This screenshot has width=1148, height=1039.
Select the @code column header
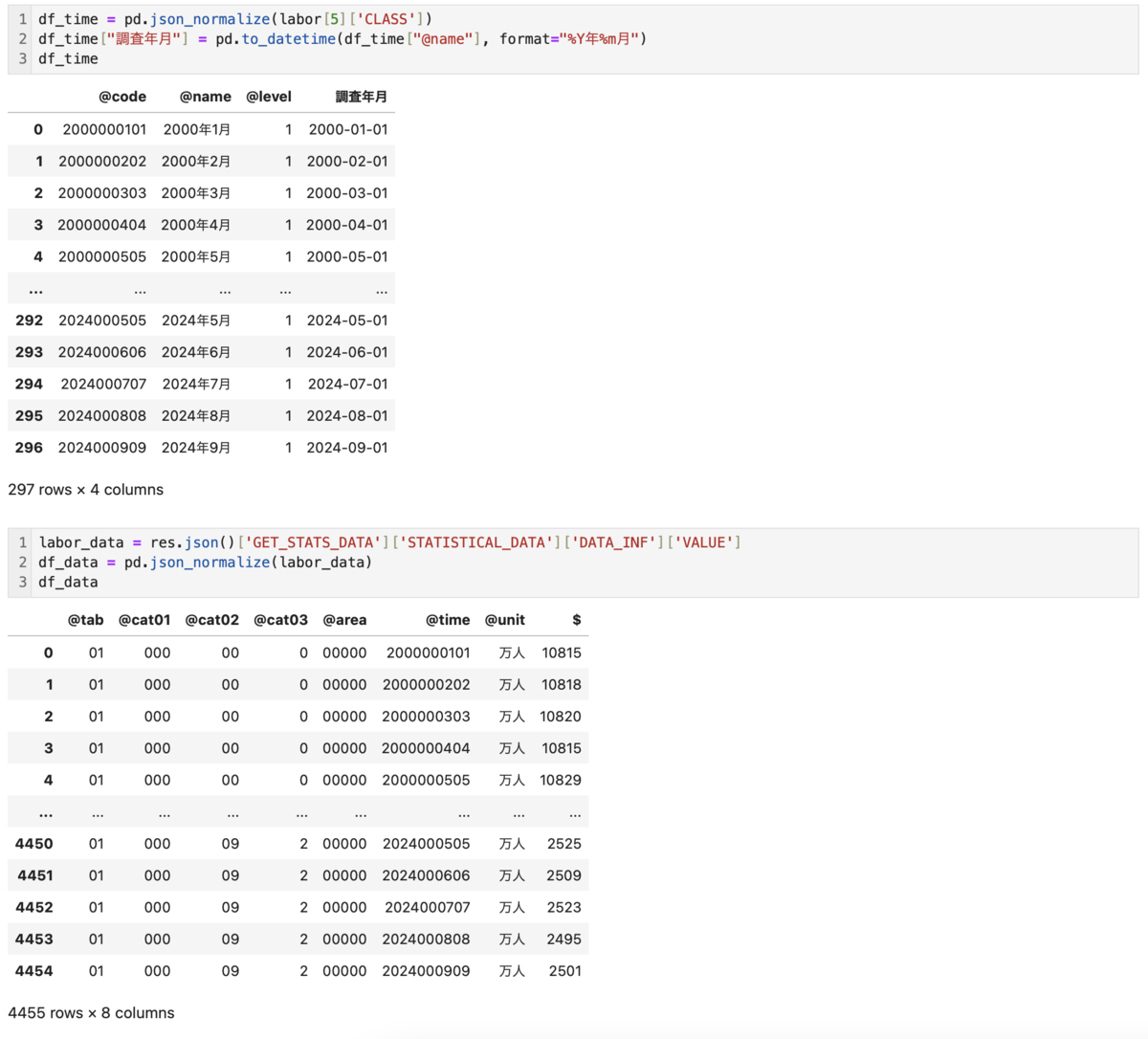click(122, 97)
